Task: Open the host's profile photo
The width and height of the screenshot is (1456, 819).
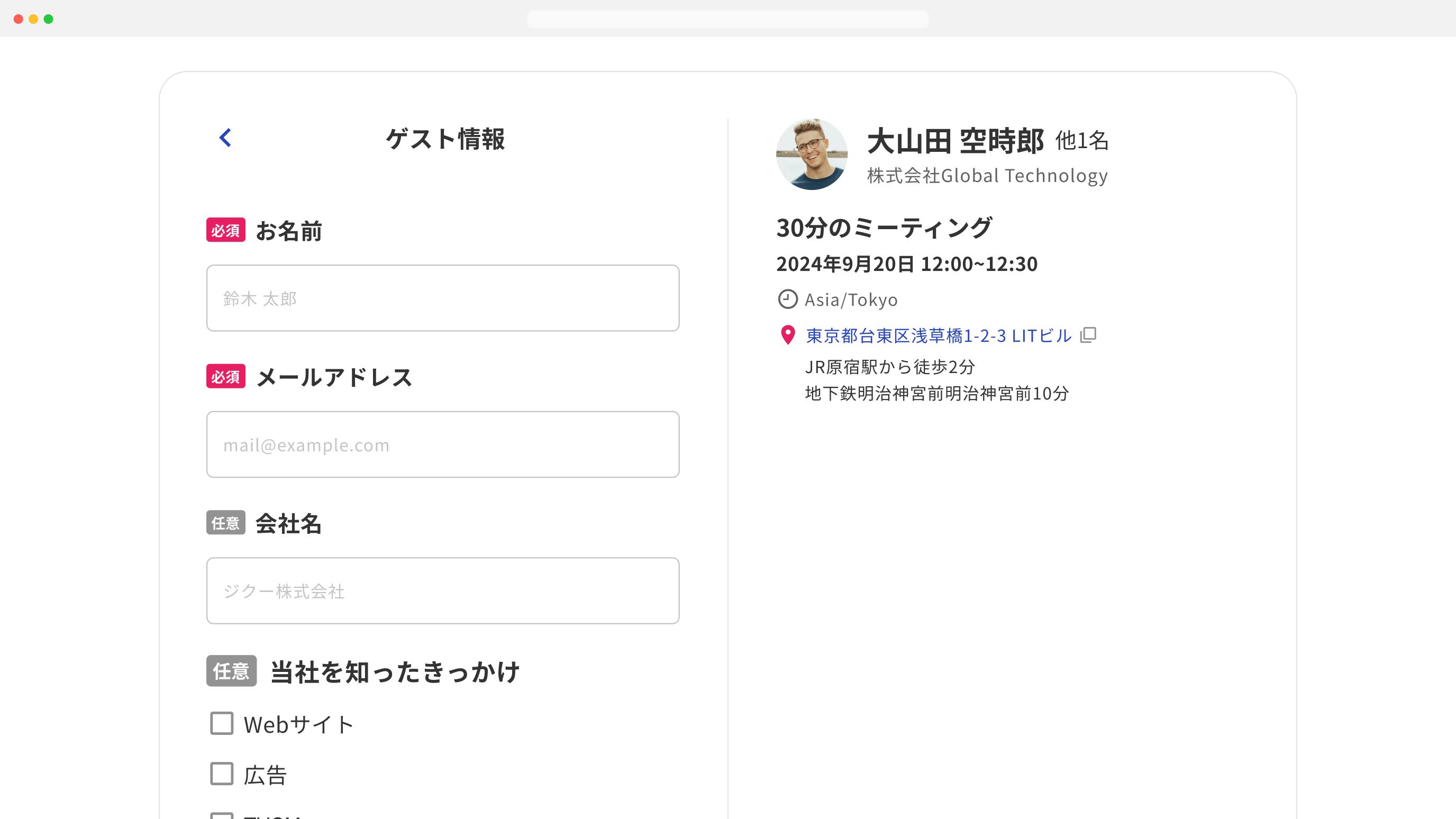Action: pyautogui.click(x=812, y=154)
